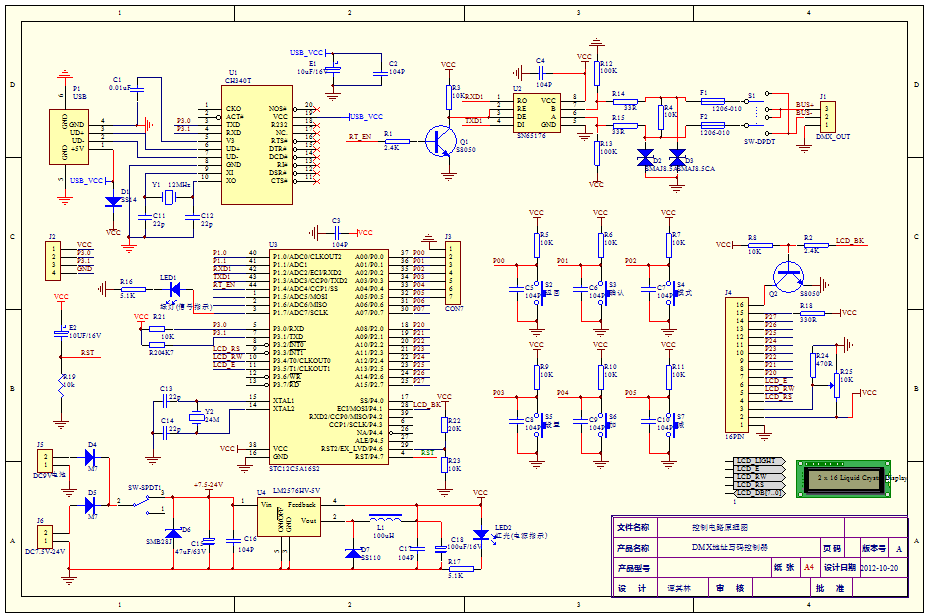Select the F1 1206-010 fuse
The width and height of the screenshot is (930, 616).
tap(713, 101)
